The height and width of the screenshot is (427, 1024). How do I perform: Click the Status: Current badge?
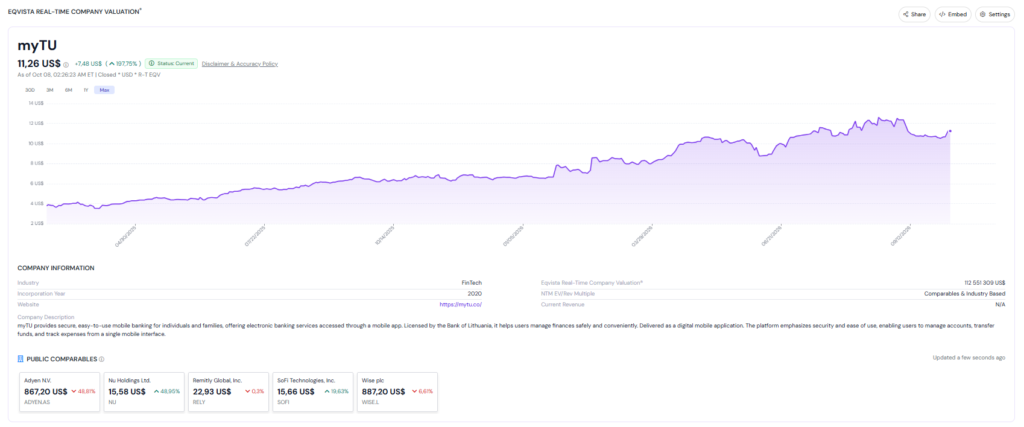click(171, 63)
